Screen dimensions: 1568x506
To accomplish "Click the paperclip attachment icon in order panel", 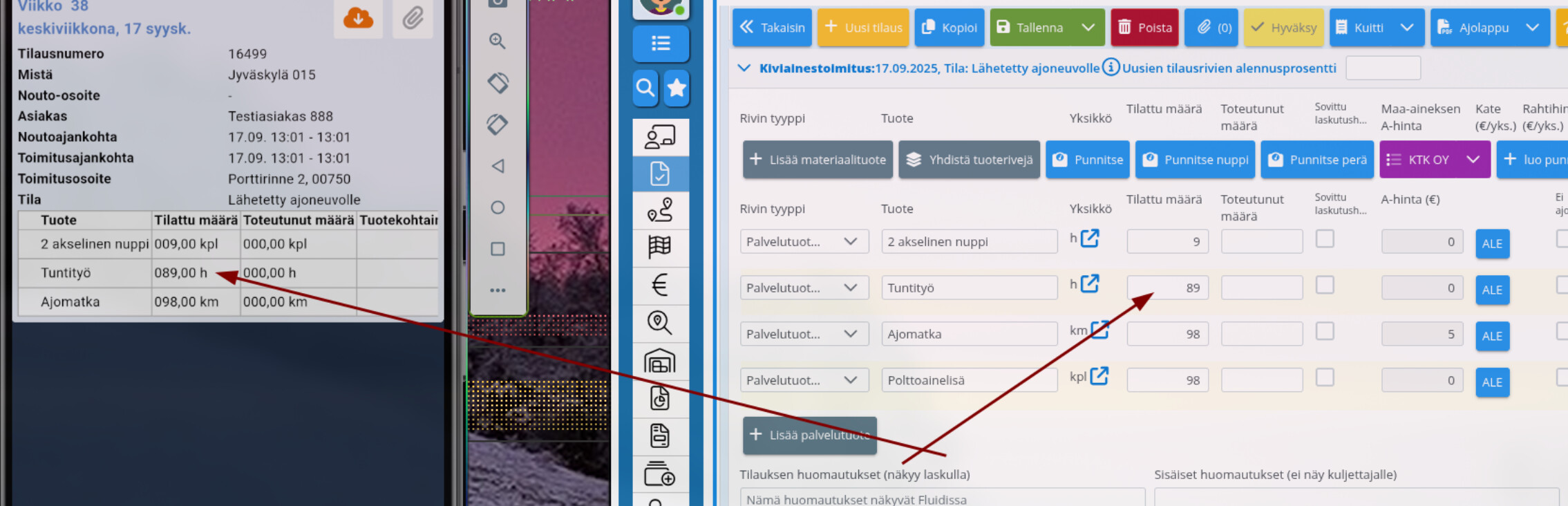I will tap(413, 17).
